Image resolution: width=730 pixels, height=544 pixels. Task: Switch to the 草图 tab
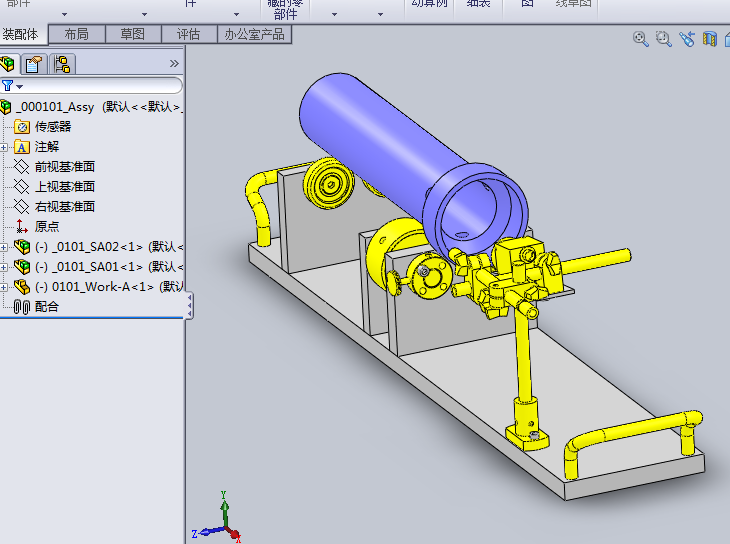click(132, 34)
